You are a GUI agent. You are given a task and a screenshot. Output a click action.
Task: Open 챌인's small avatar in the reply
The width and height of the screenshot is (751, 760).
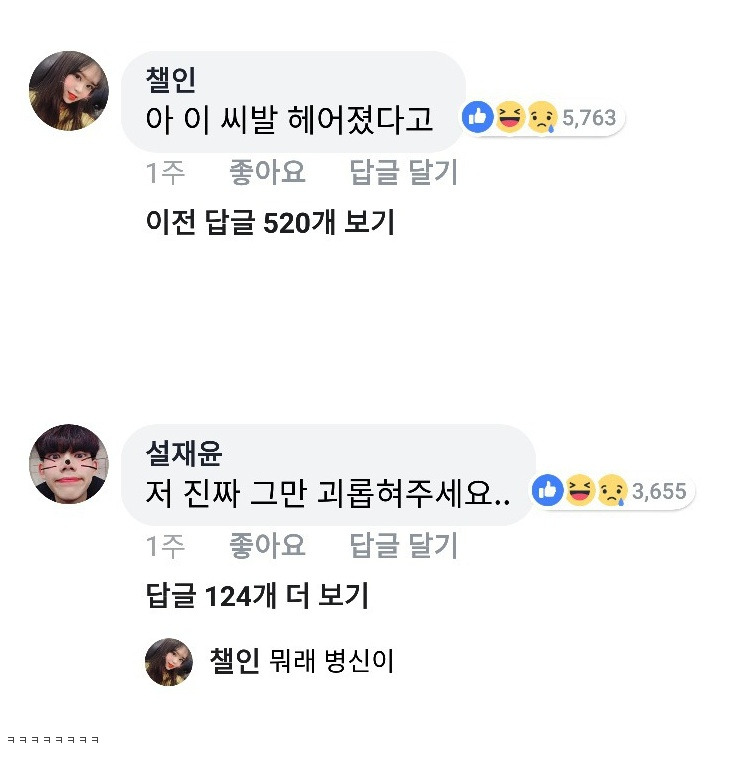[x=169, y=662]
